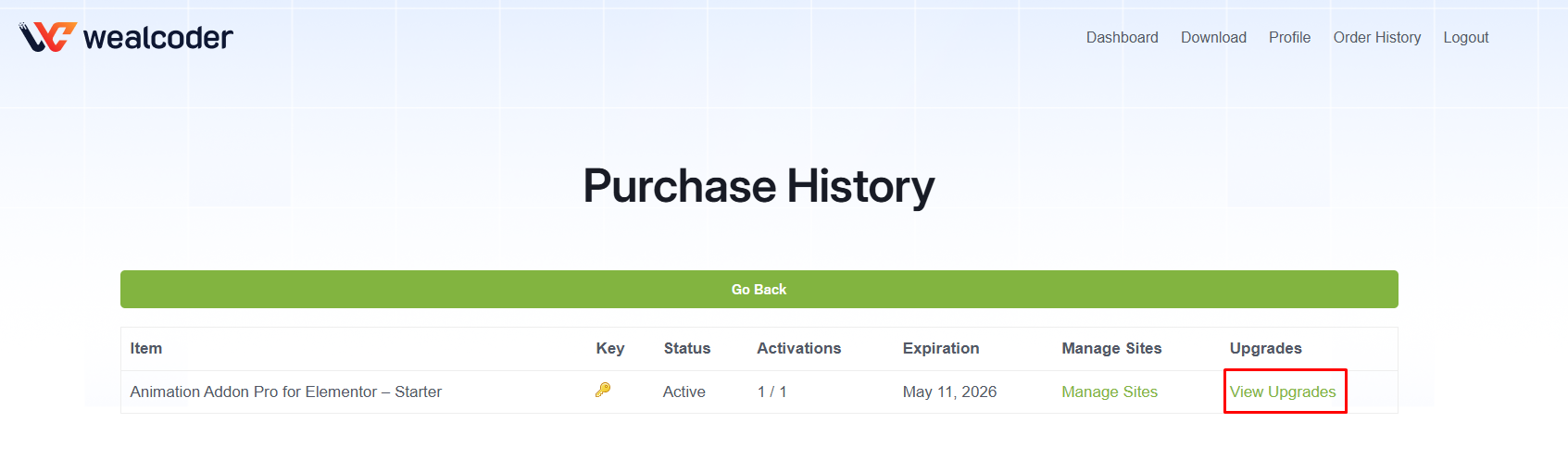Click the Upgrades column header
Viewport: 1568px width, 460px height.
[1266, 348]
